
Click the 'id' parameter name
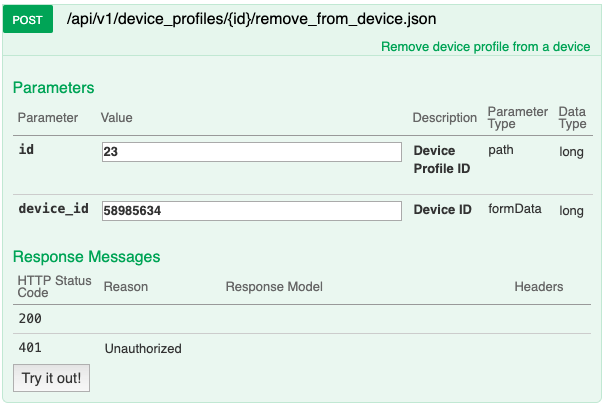pyautogui.click(x=26, y=149)
